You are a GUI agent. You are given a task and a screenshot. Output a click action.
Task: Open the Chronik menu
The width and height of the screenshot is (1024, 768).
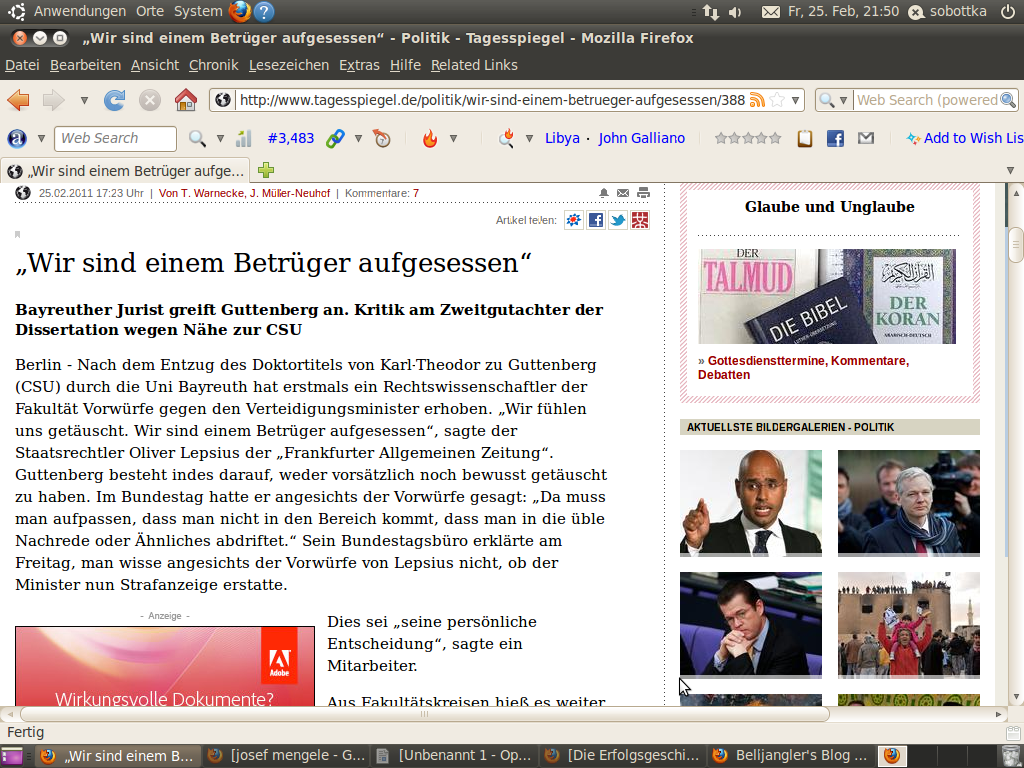click(x=214, y=65)
